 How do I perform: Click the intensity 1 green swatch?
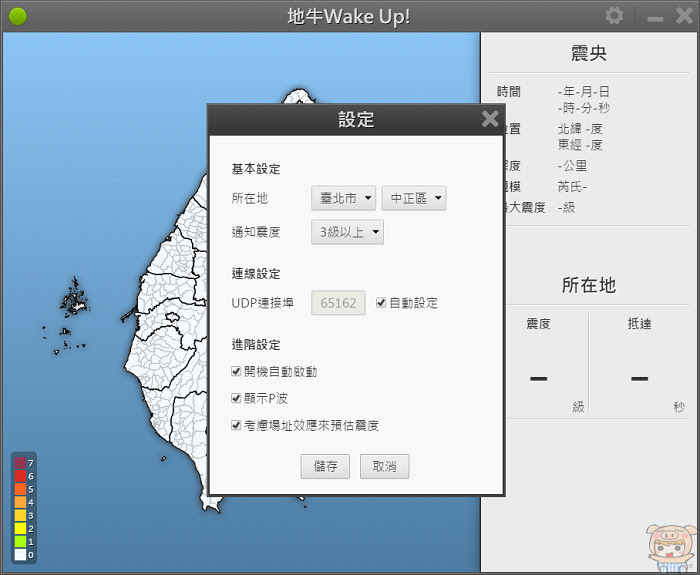tap(20, 542)
